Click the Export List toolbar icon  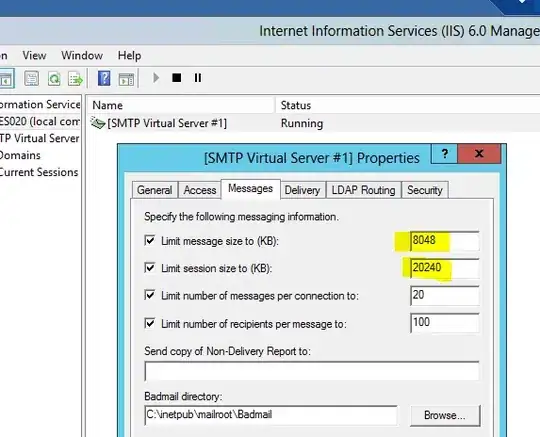pos(75,79)
